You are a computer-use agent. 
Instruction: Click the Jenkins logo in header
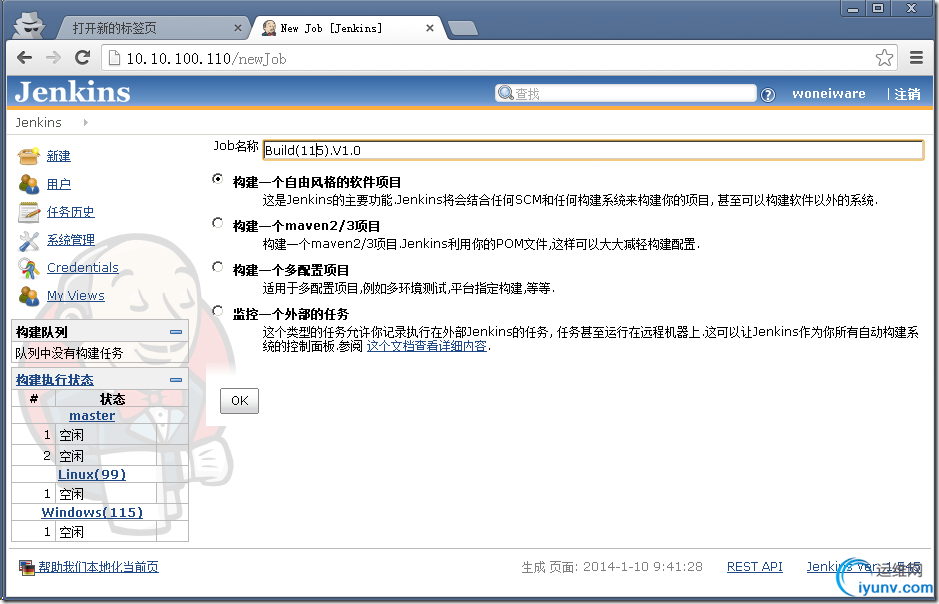coord(72,92)
